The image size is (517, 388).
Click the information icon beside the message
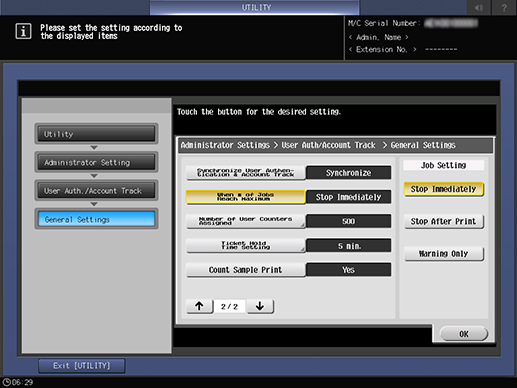point(23,32)
